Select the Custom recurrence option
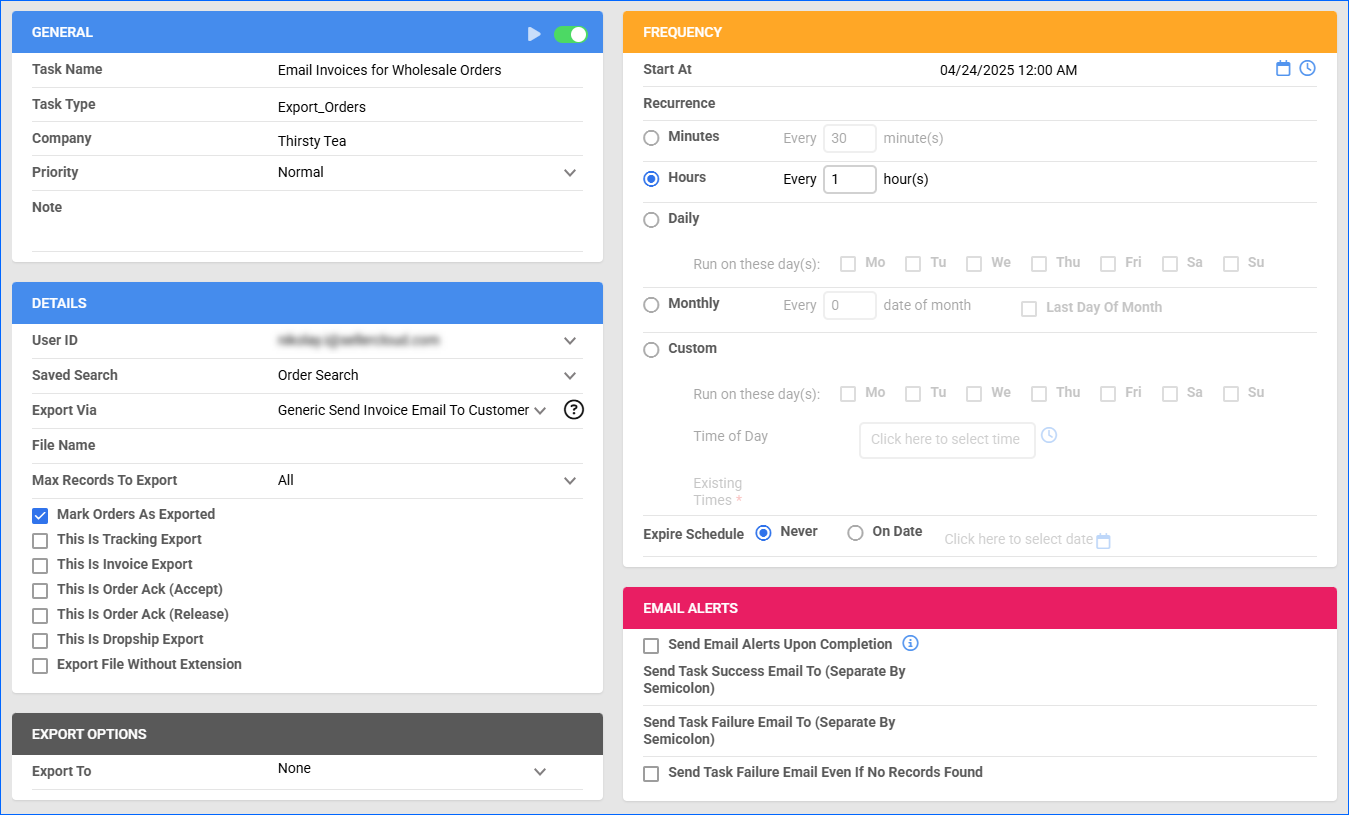Image resolution: width=1349 pixels, height=815 pixels. tap(651, 350)
